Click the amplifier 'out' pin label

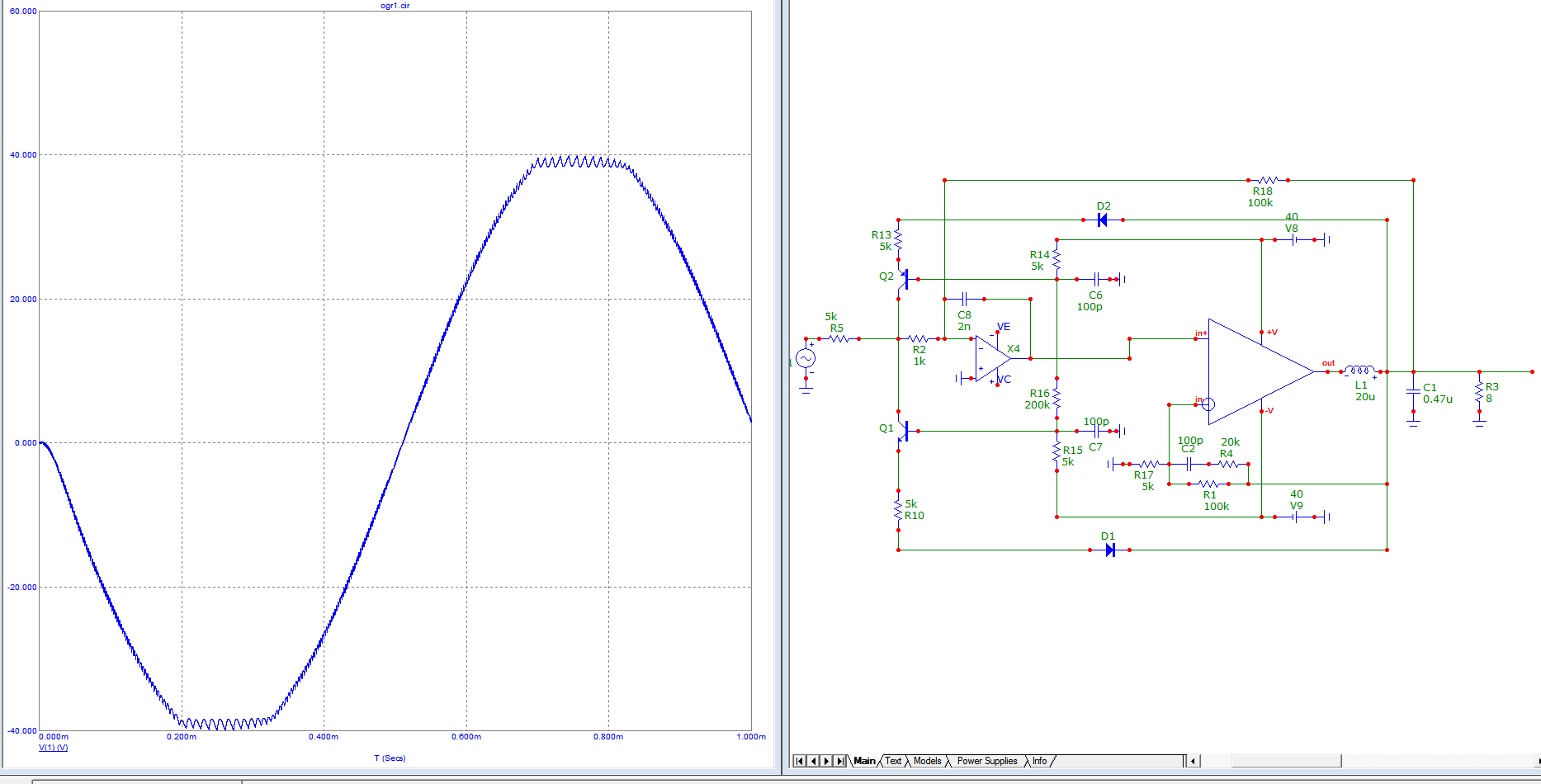point(1328,362)
